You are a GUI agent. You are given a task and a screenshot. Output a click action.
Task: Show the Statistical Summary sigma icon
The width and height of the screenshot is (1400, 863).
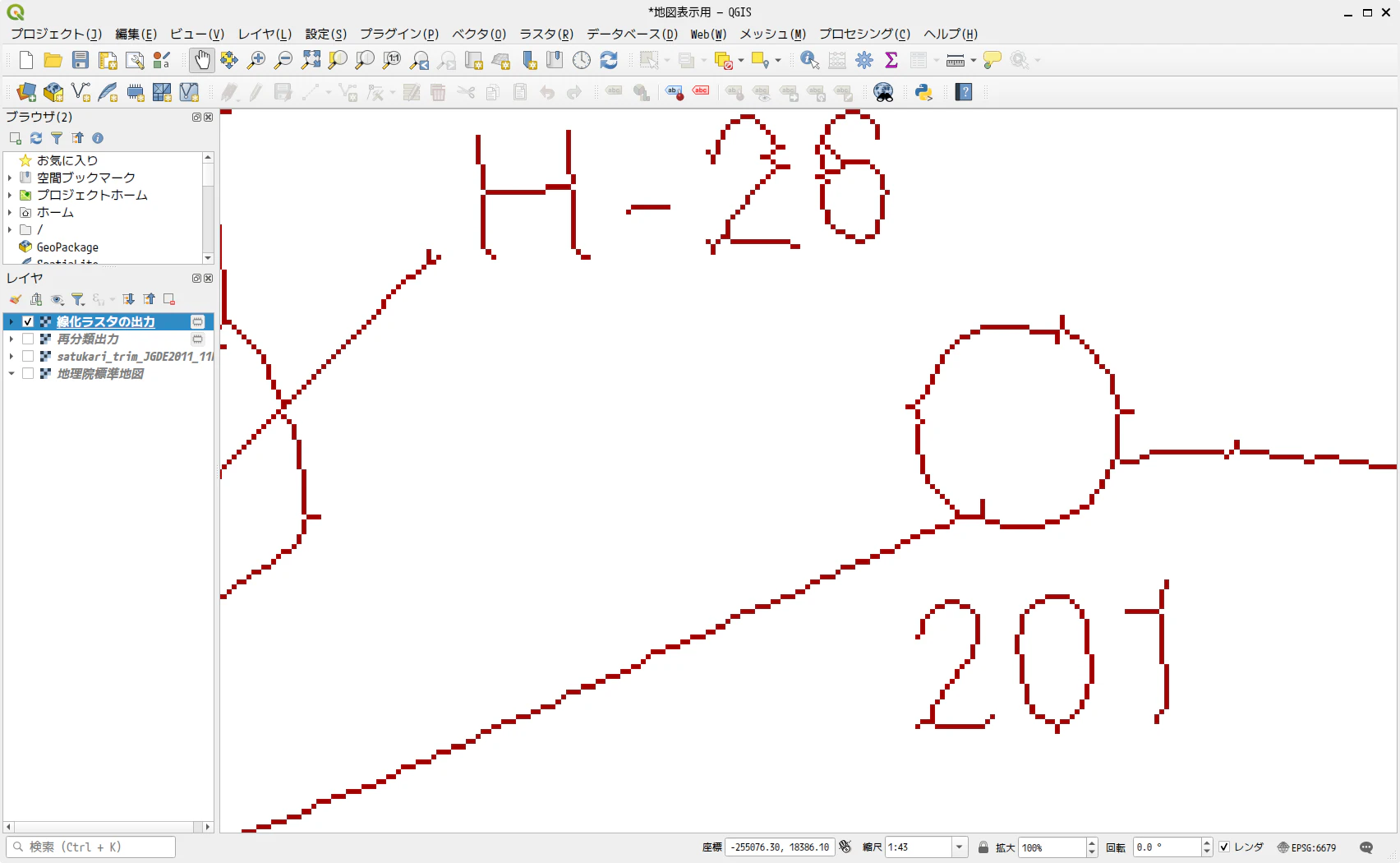click(x=891, y=60)
